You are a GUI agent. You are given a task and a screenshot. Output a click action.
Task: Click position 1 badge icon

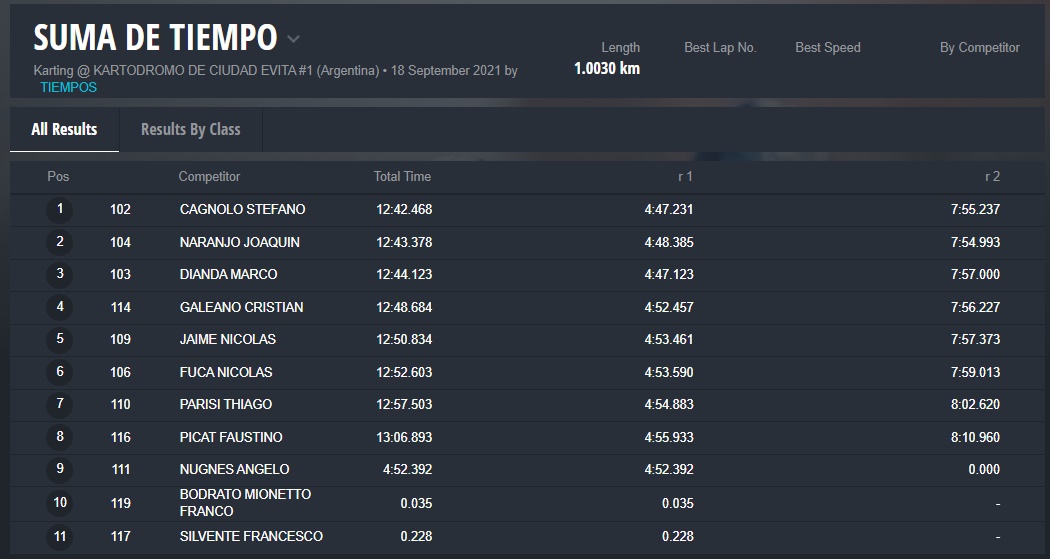tap(60, 210)
